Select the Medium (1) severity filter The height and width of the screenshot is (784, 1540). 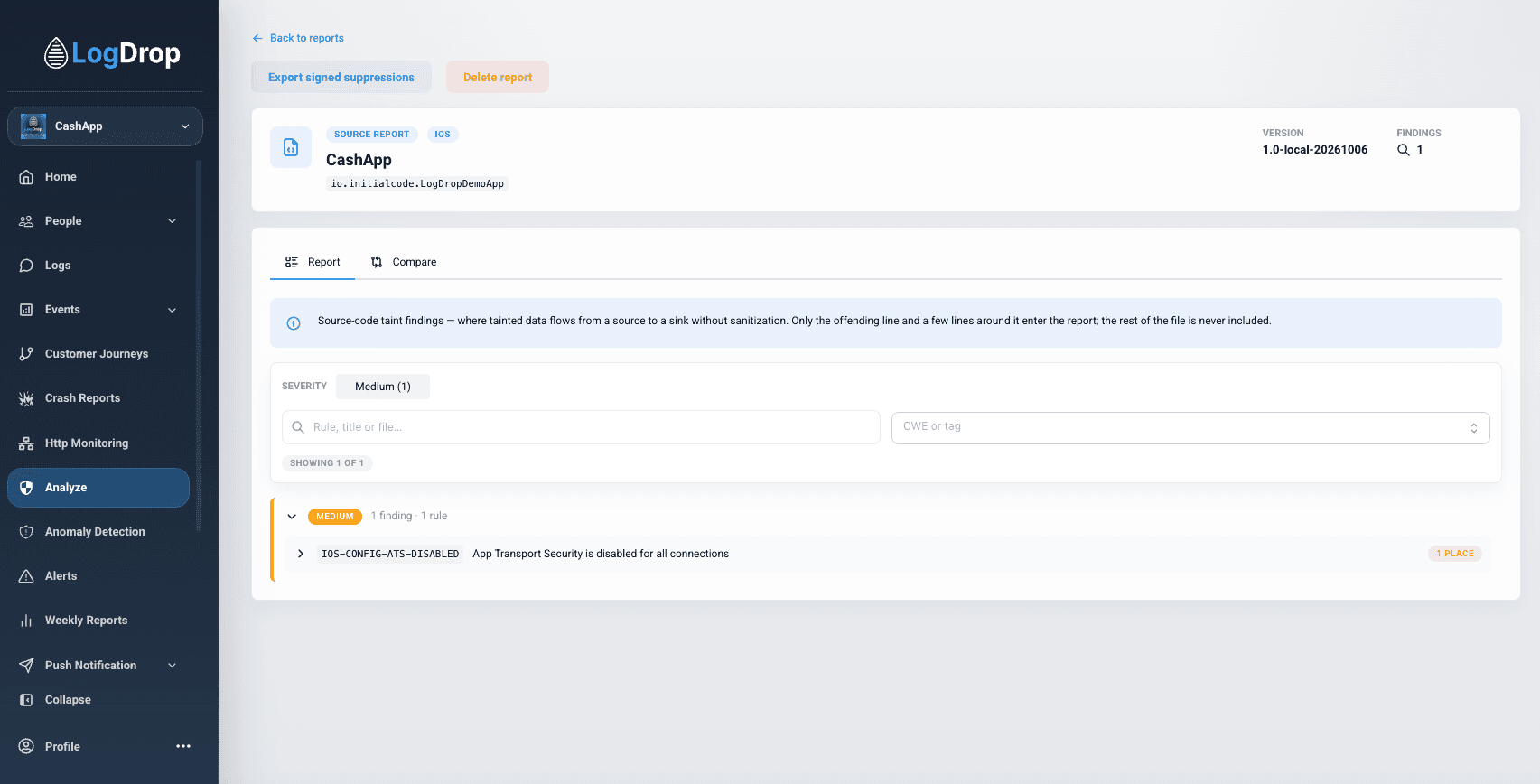click(383, 387)
